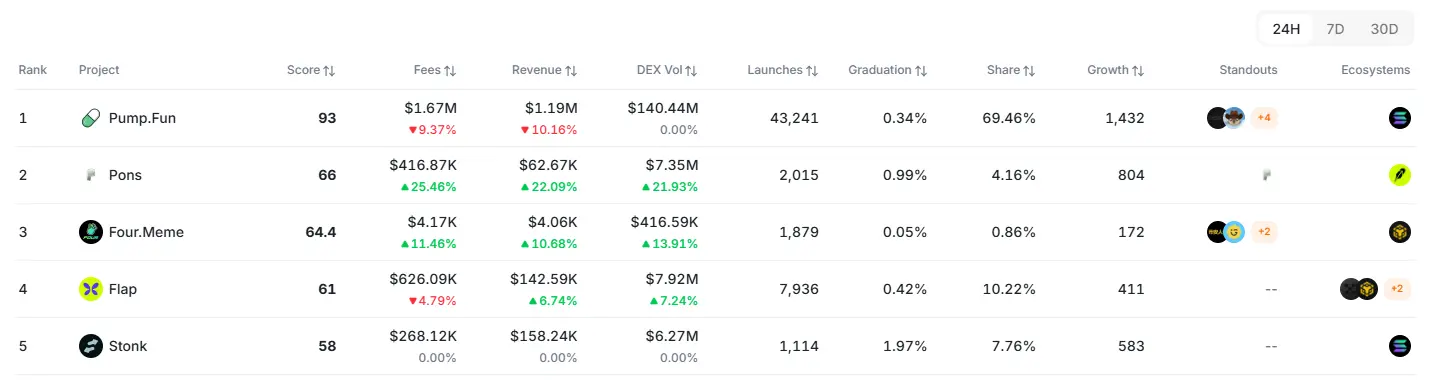Sort table by Launches column arrows
This screenshot has height=380, width=1450.
point(812,71)
